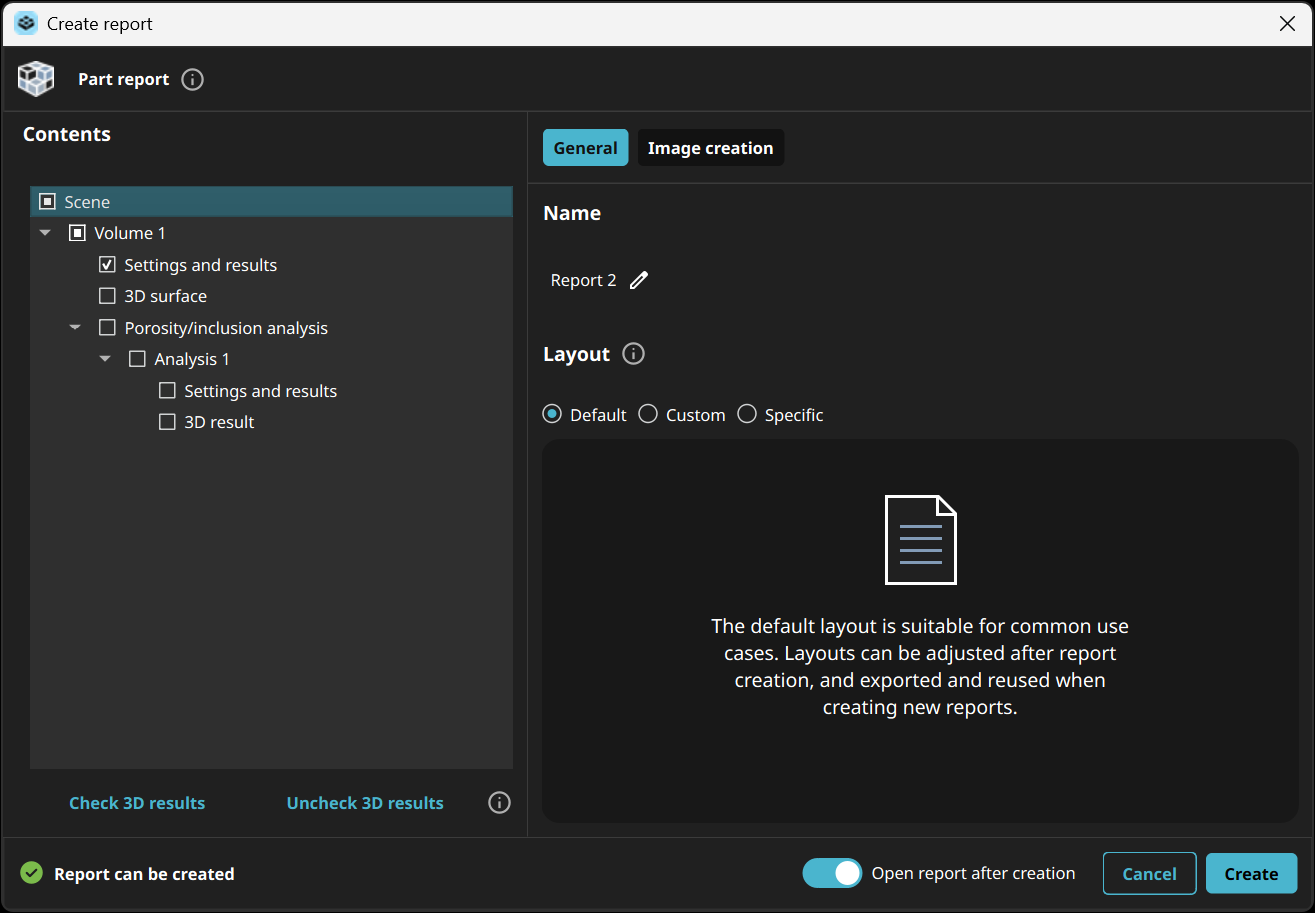Image resolution: width=1315 pixels, height=913 pixels.
Task: Click the Part report cube icon
Action: pos(36,79)
